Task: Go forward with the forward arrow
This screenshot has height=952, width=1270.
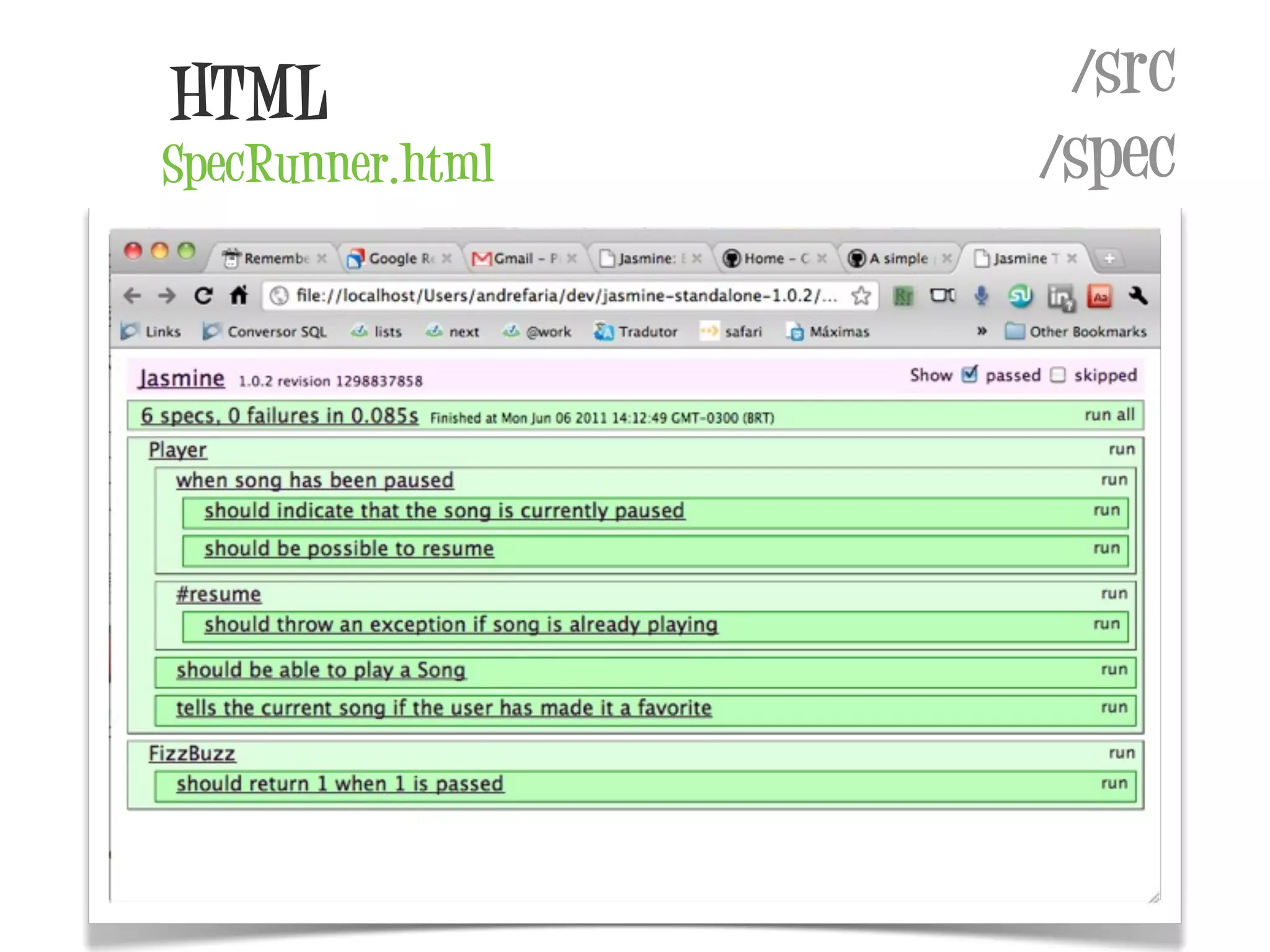Action: 167,296
